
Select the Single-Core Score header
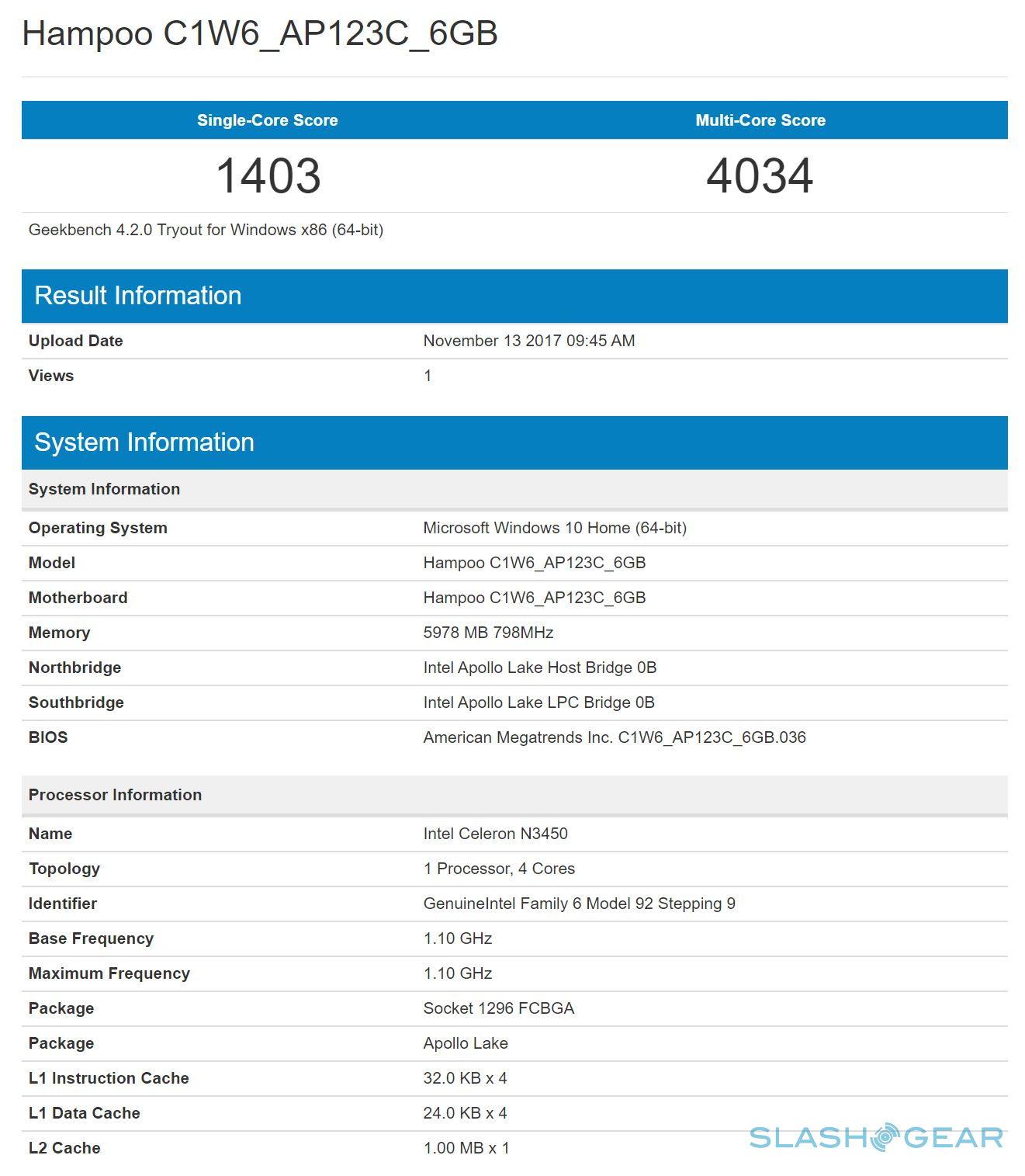[267, 120]
